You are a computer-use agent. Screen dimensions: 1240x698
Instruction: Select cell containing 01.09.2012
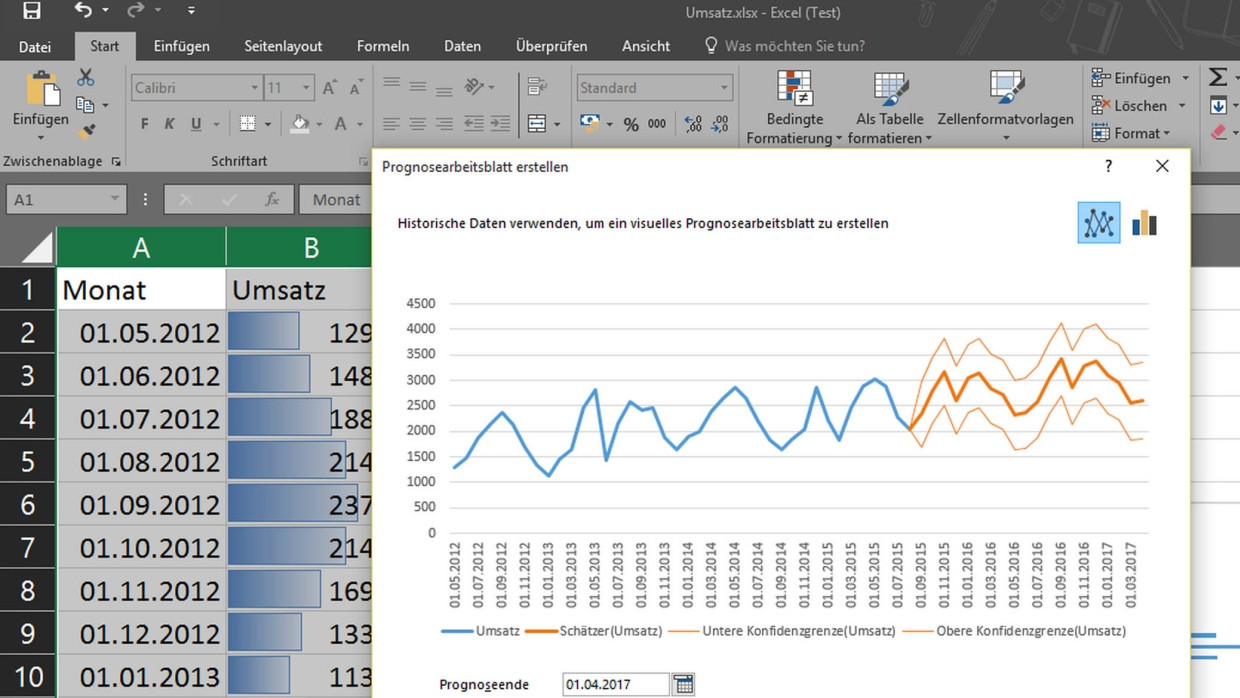141,505
